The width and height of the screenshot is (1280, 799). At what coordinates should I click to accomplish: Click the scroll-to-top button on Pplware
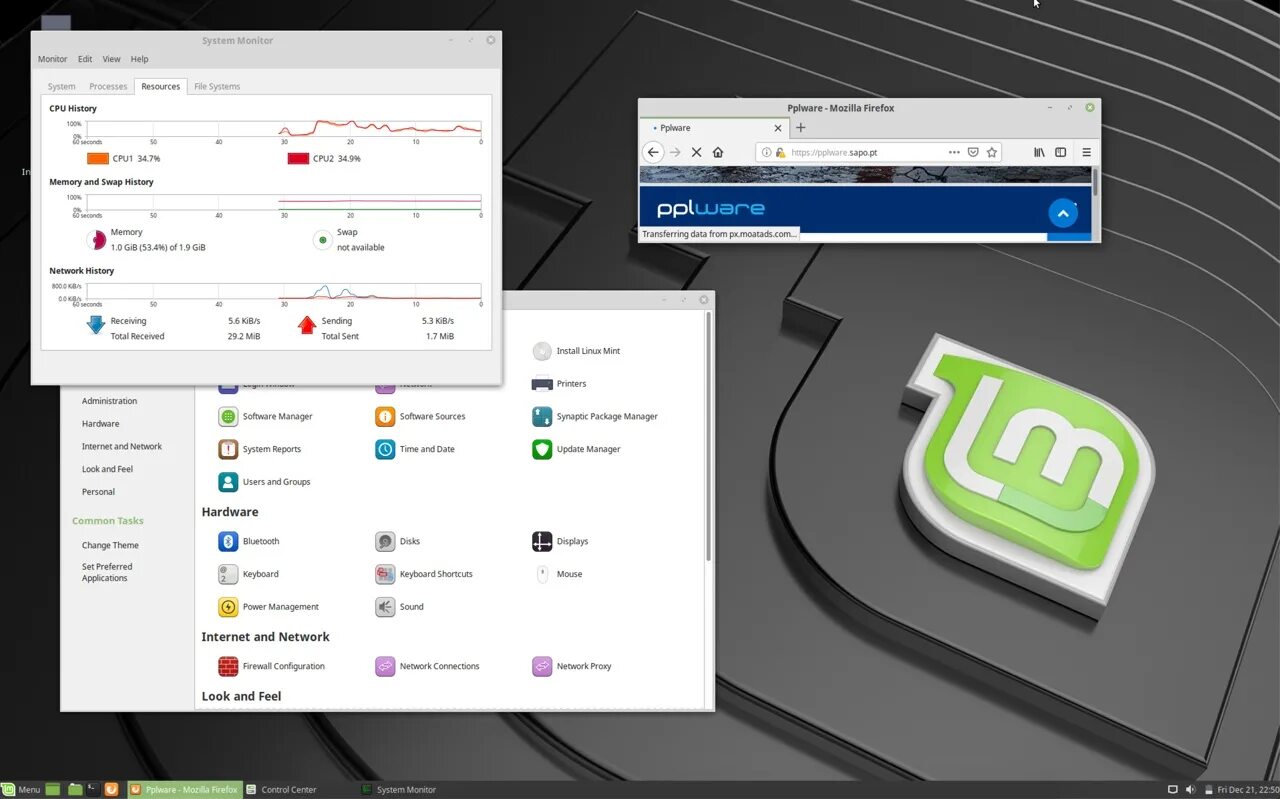[x=1063, y=213]
